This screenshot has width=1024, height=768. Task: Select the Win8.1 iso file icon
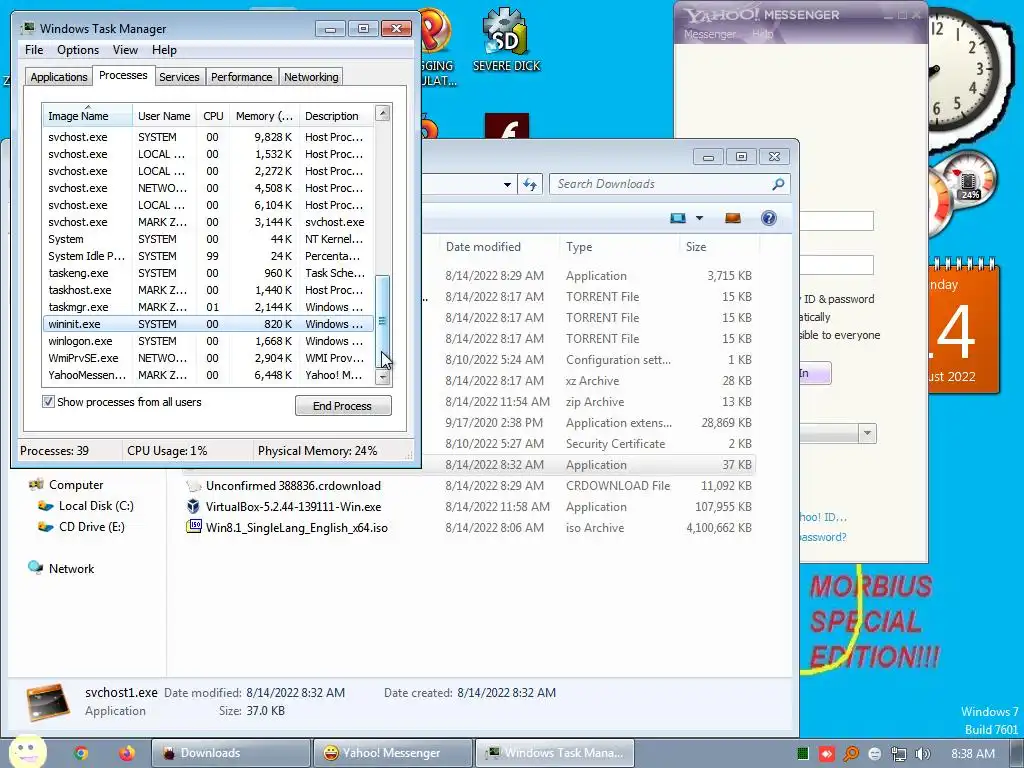click(193, 527)
